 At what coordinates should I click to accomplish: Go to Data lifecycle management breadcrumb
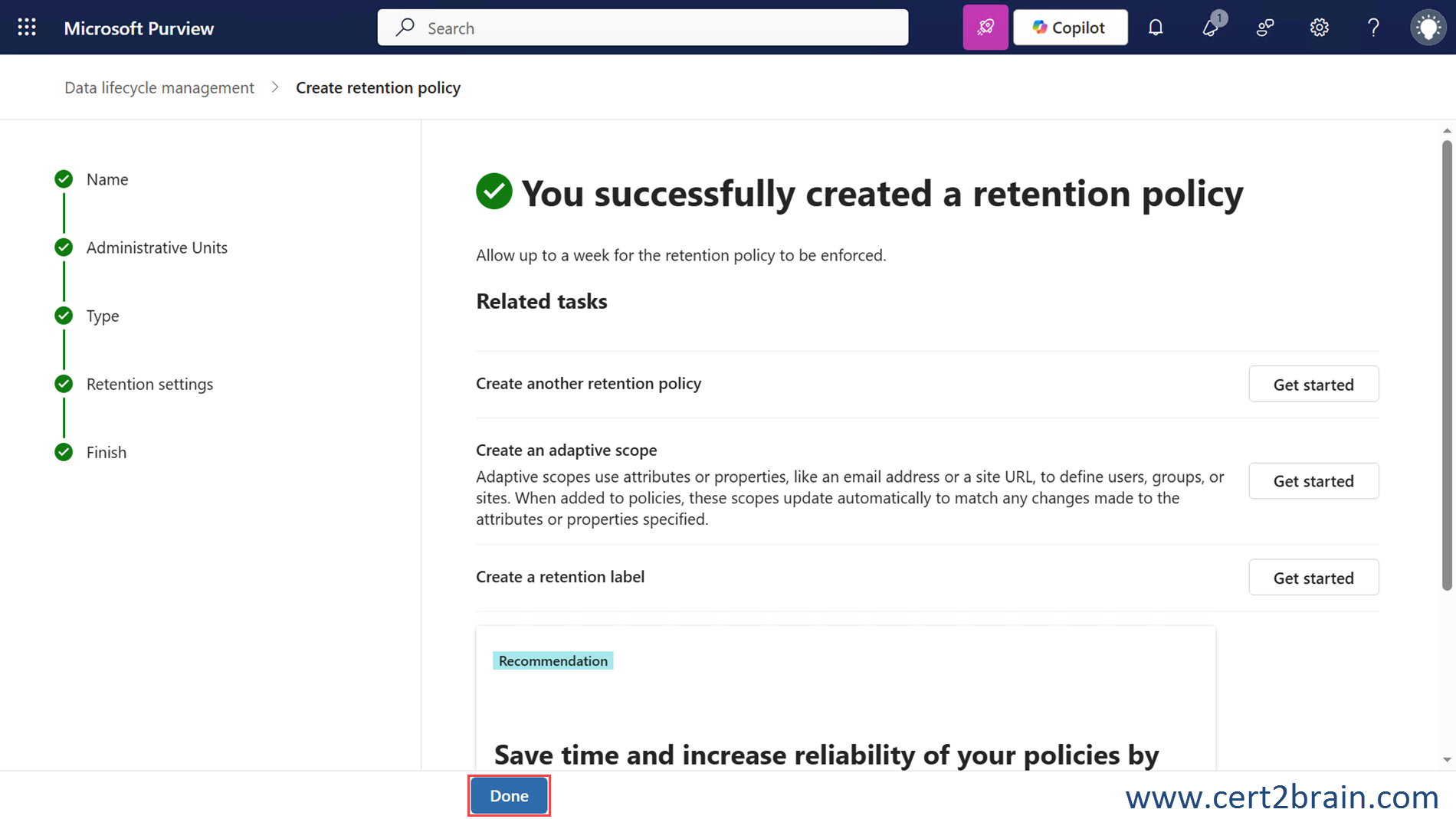point(159,87)
